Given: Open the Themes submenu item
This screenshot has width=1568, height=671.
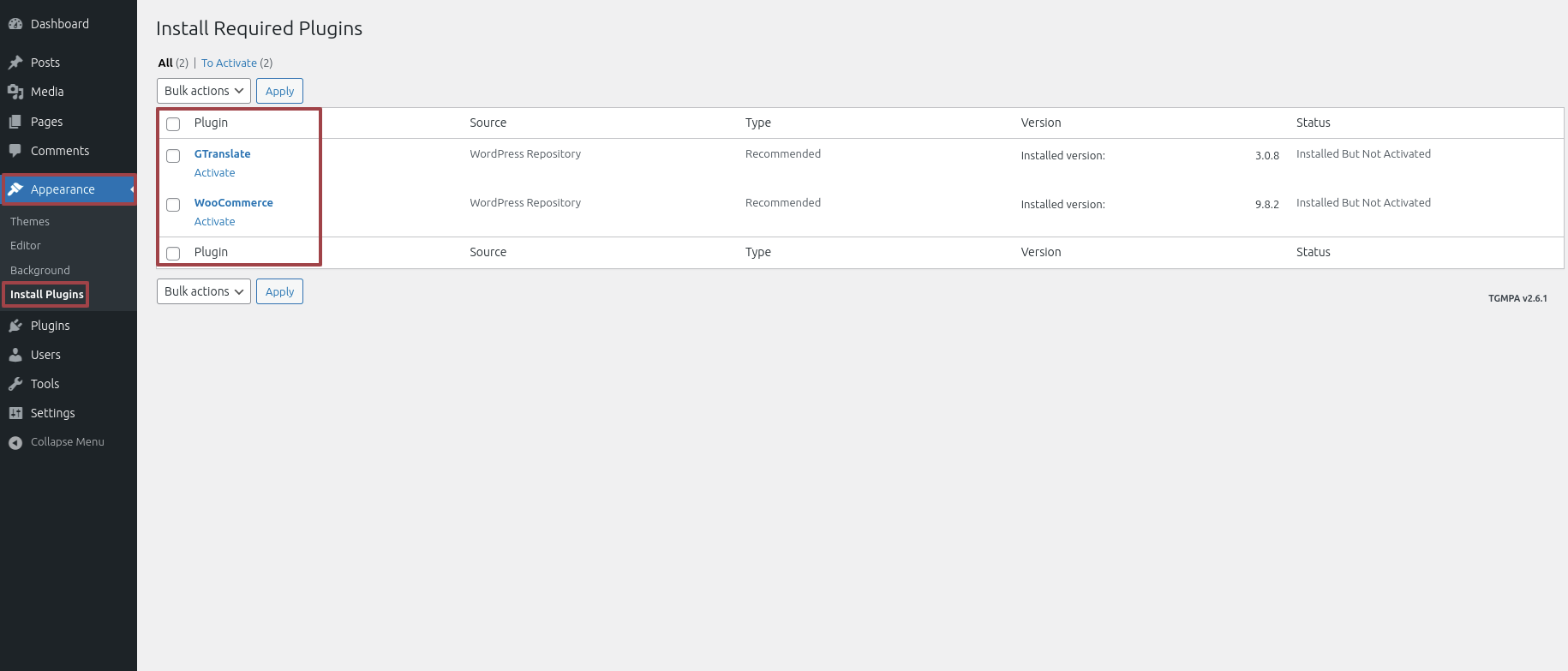Looking at the screenshot, I should [x=30, y=221].
